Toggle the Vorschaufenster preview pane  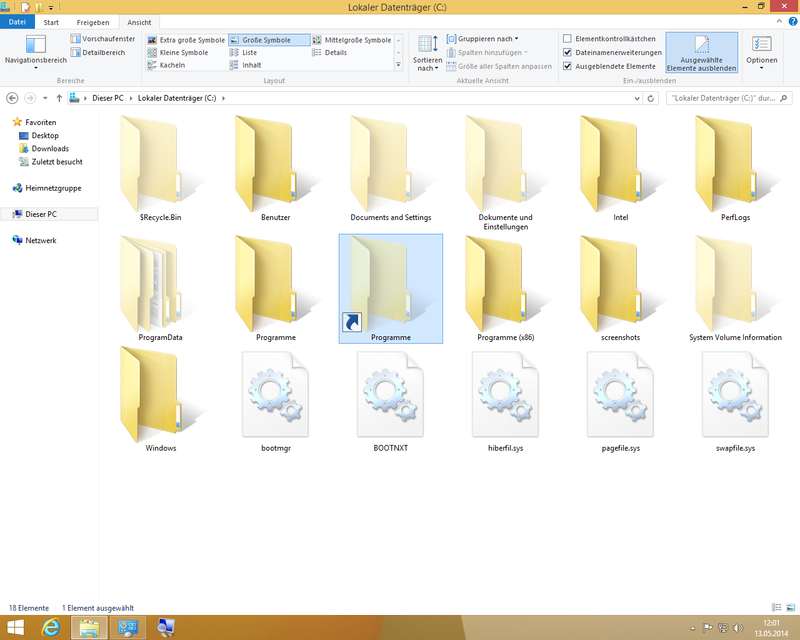103,39
